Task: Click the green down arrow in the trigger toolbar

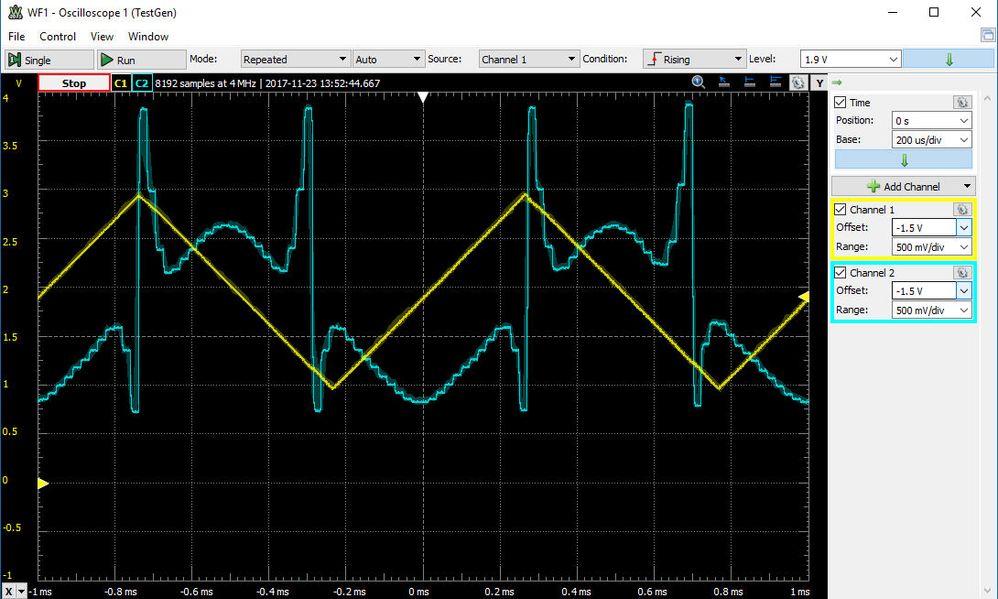Action: click(948, 59)
